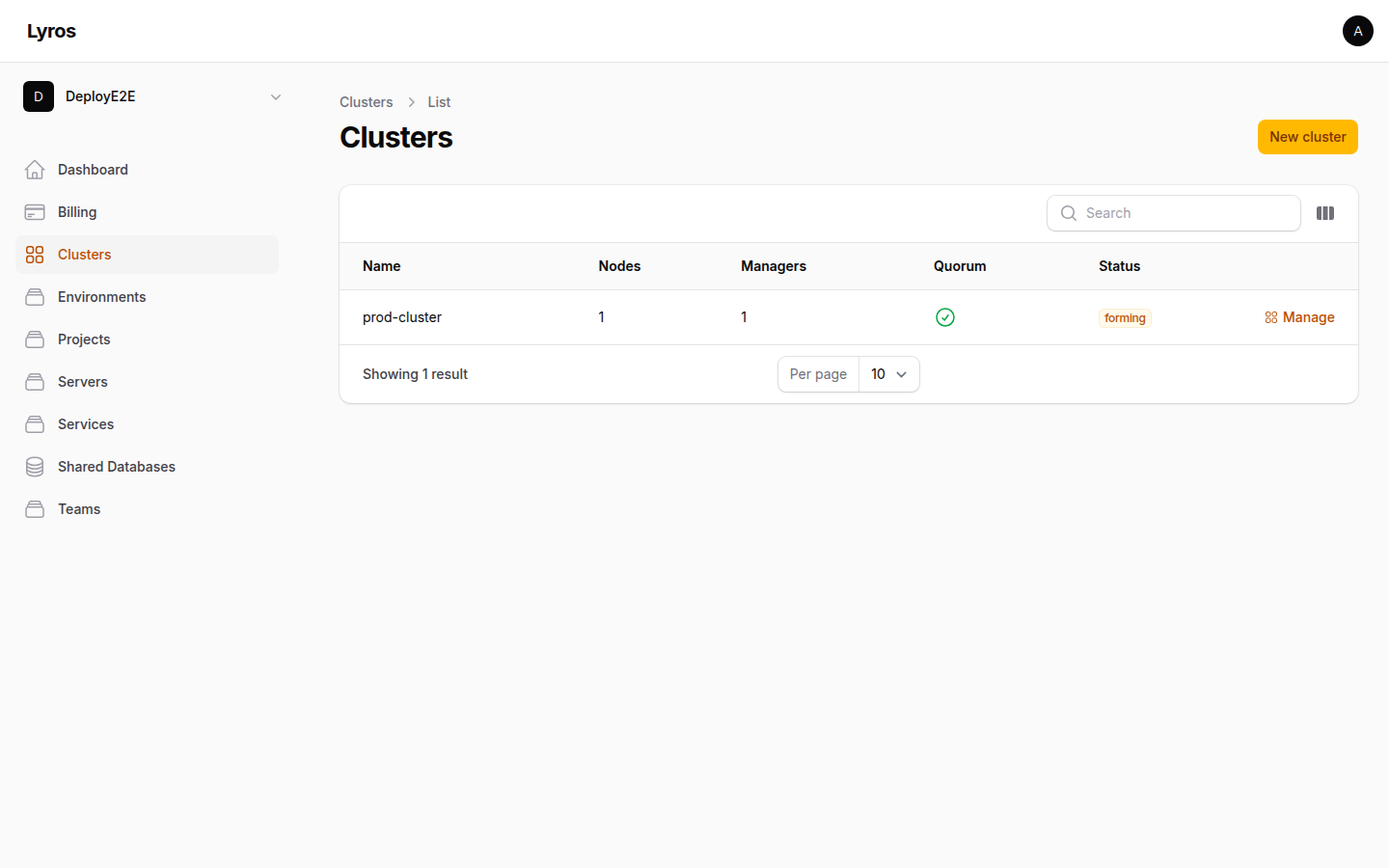Click the Services sidebar icon
The image size is (1389, 868).
coord(35,424)
